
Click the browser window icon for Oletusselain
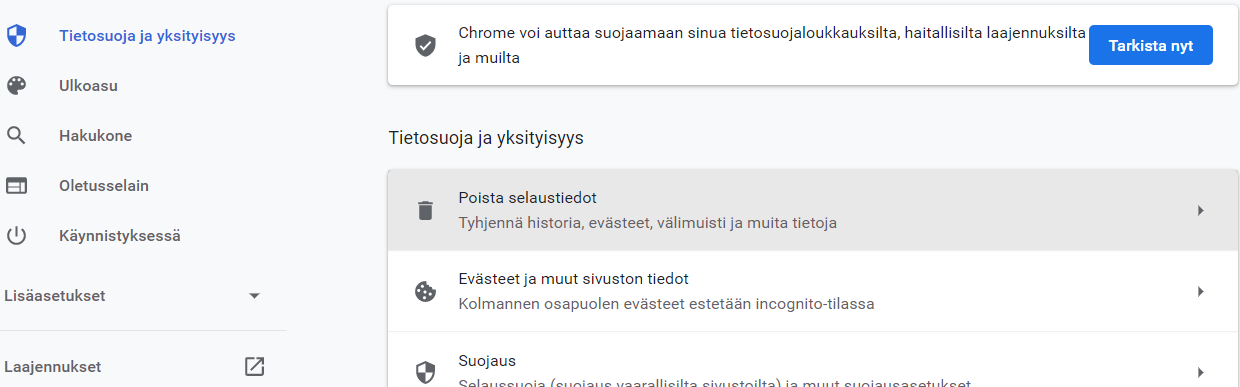click(16, 186)
